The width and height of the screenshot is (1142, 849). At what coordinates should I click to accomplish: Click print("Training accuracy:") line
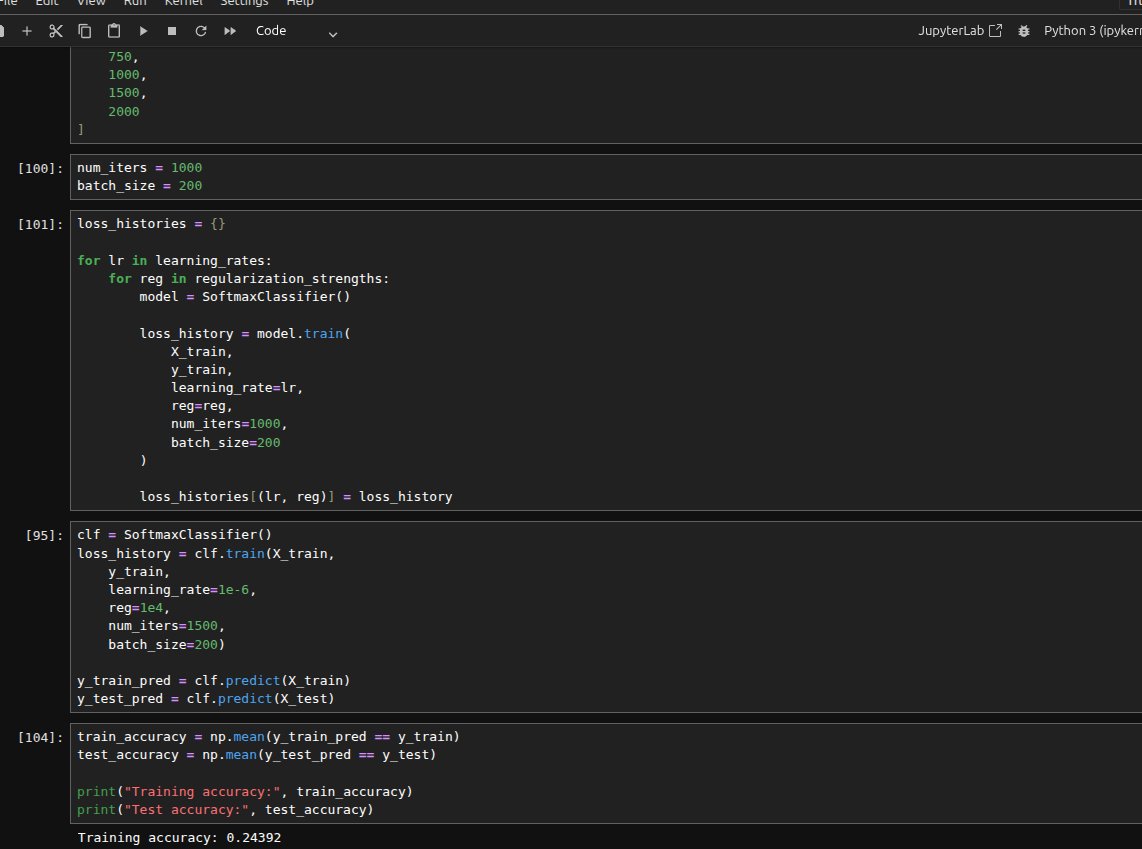click(245, 791)
